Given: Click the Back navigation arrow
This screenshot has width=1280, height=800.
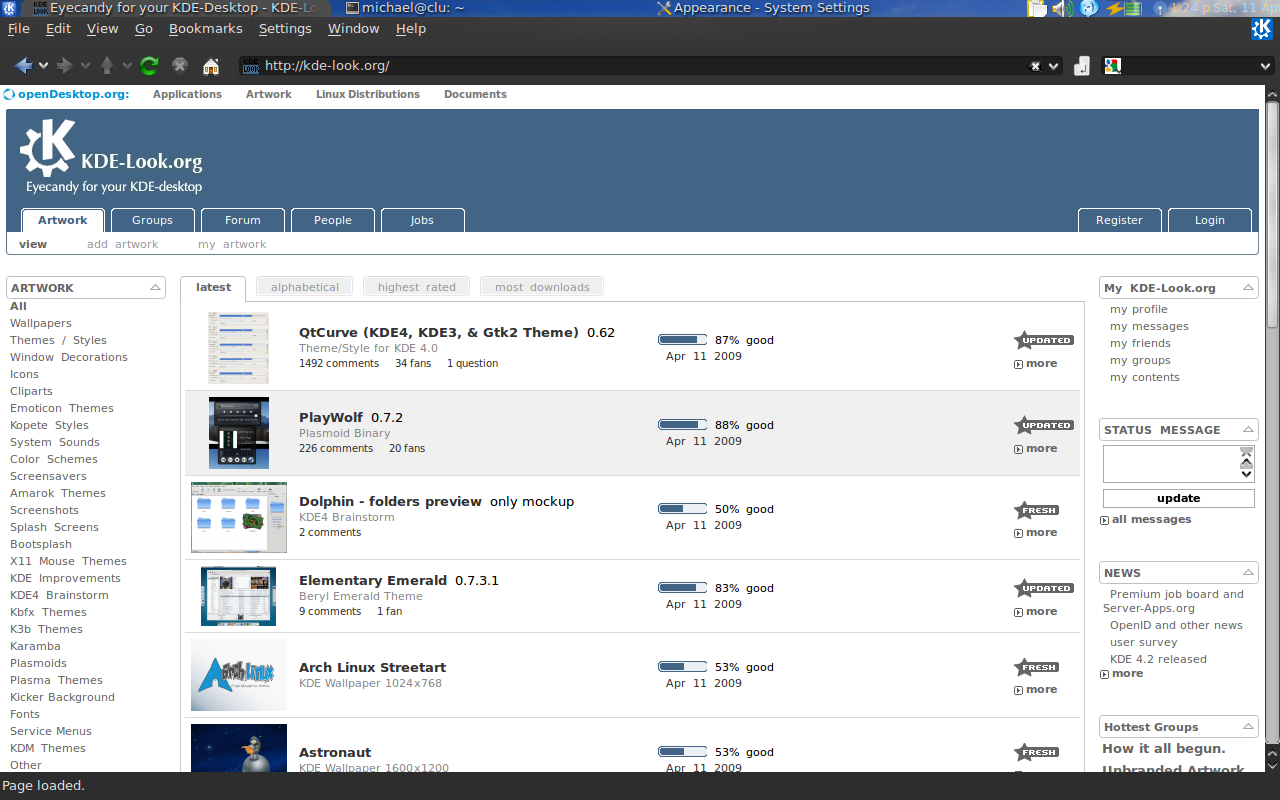Looking at the screenshot, I should [23, 66].
